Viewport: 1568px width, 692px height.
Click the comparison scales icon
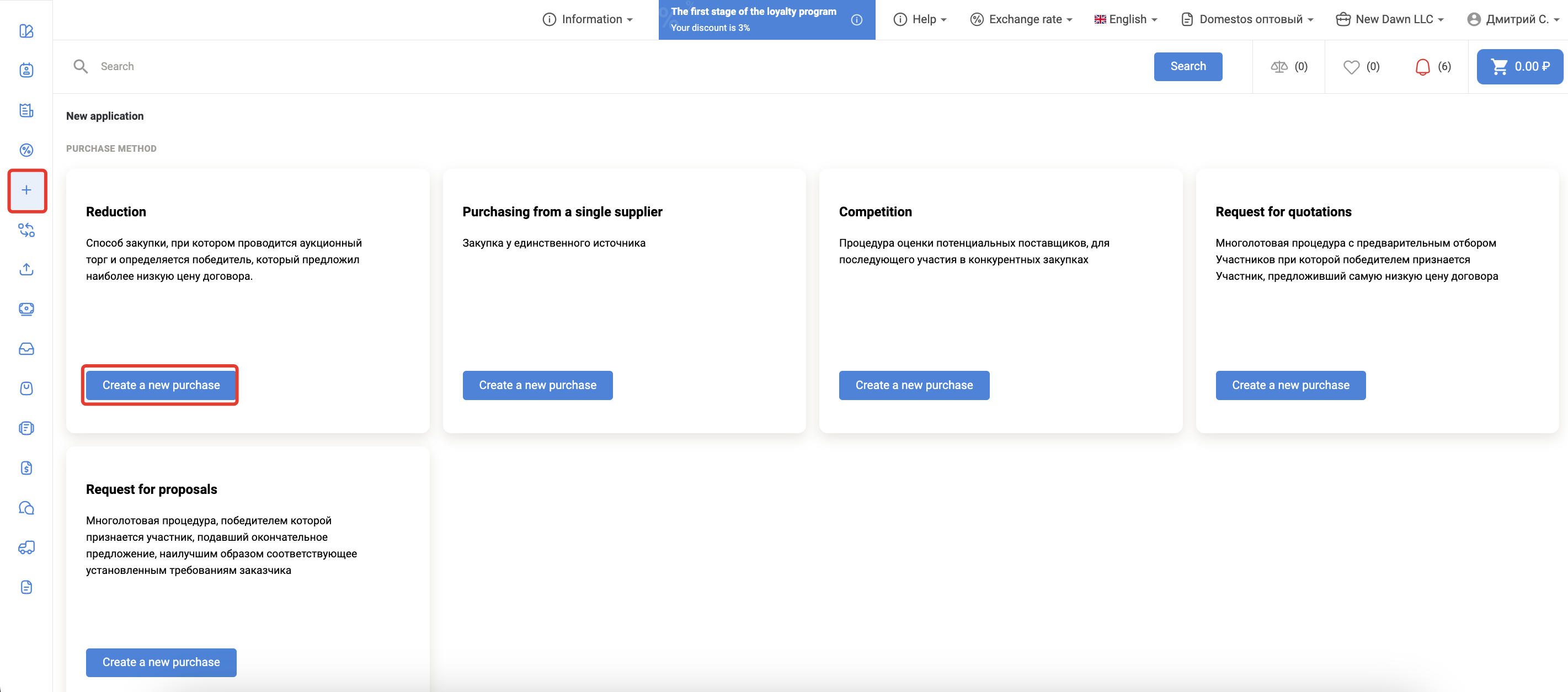tap(1279, 67)
